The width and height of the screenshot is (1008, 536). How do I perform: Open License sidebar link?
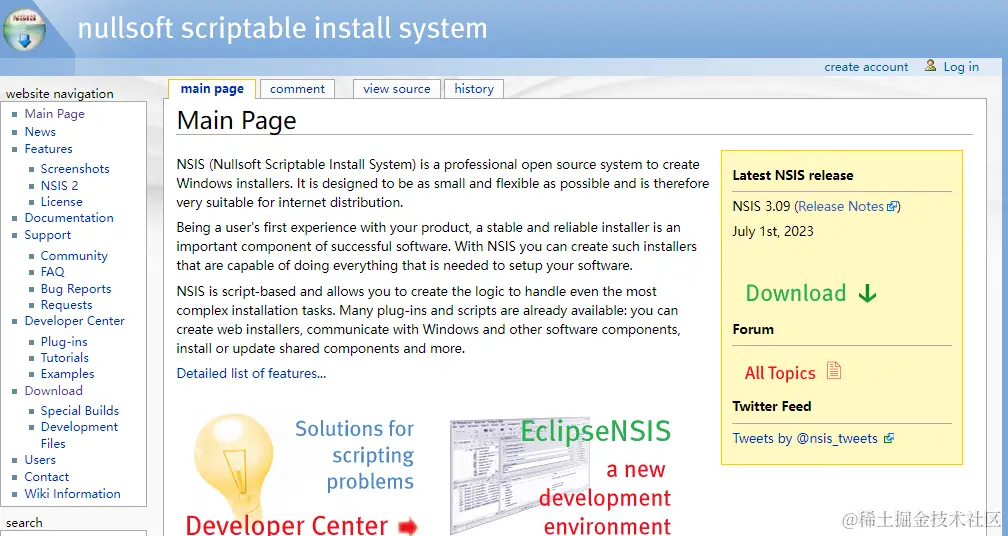point(62,201)
